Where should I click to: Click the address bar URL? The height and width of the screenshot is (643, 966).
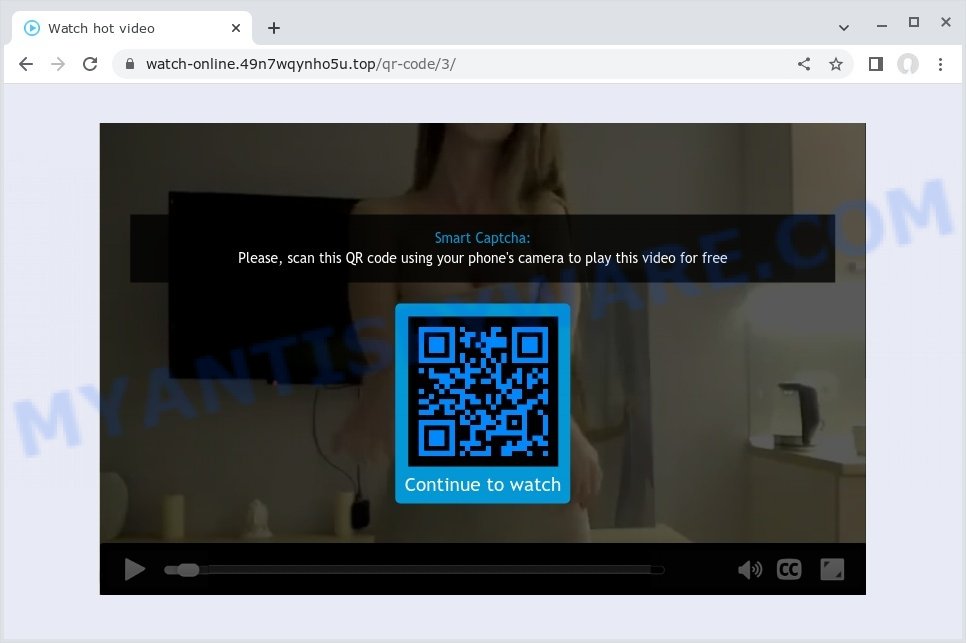pyautogui.click(x=301, y=64)
